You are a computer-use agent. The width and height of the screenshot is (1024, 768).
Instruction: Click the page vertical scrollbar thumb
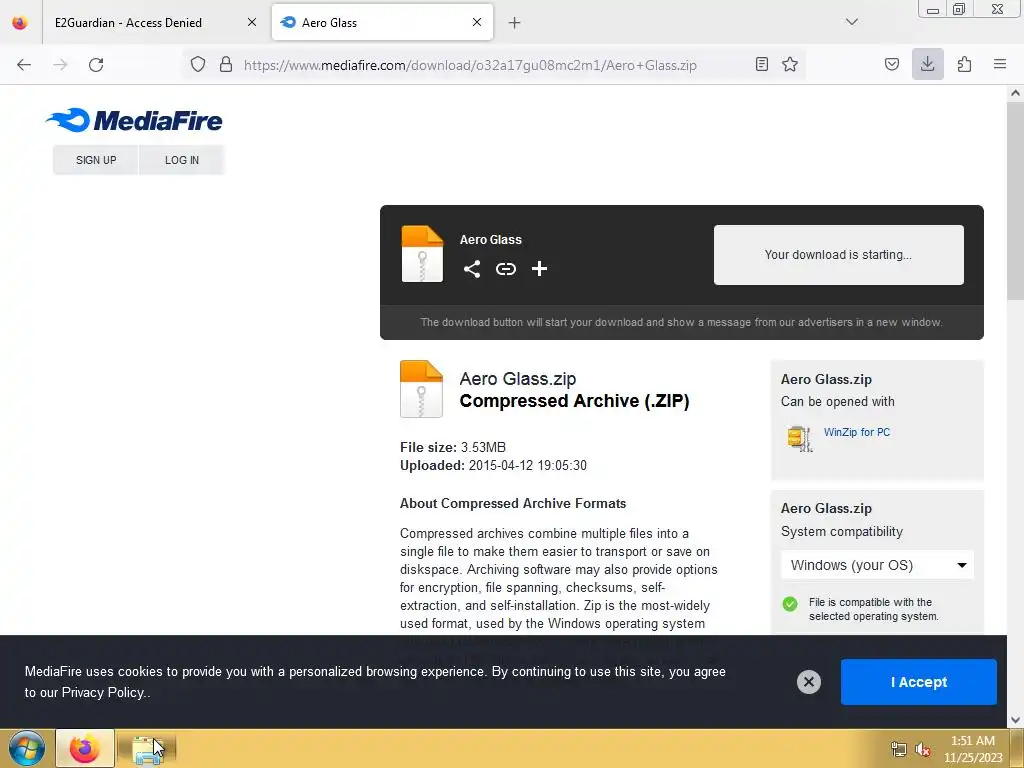[x=1015, y=202]
